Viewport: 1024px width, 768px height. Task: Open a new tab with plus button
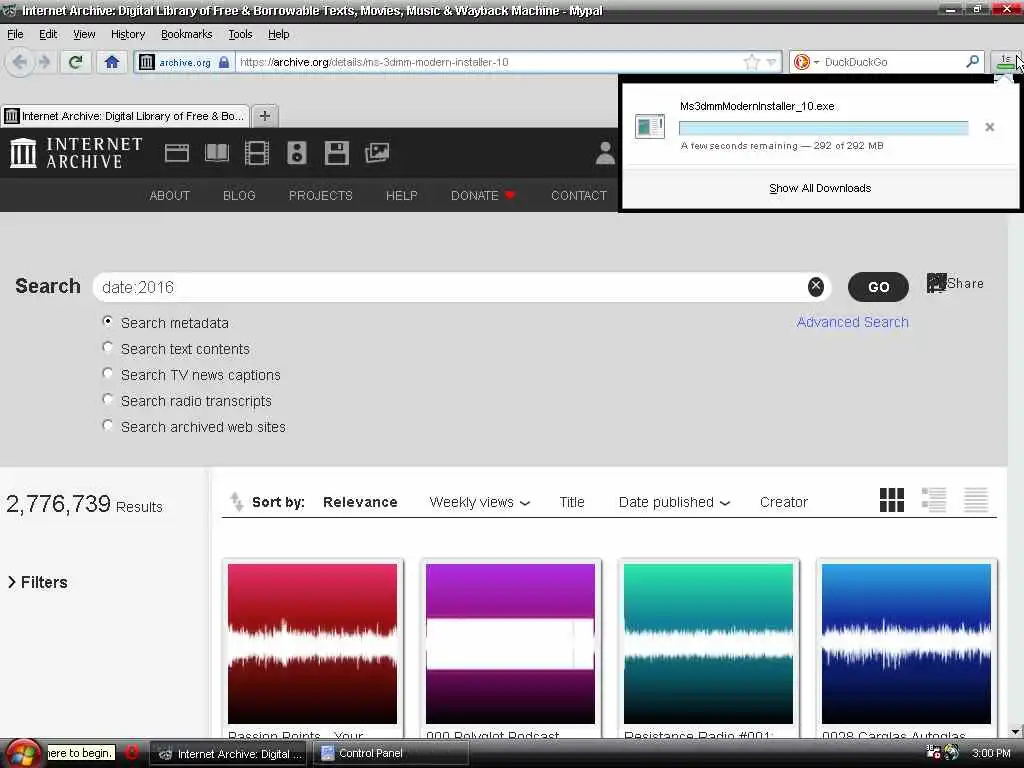(x=264, y=116)
